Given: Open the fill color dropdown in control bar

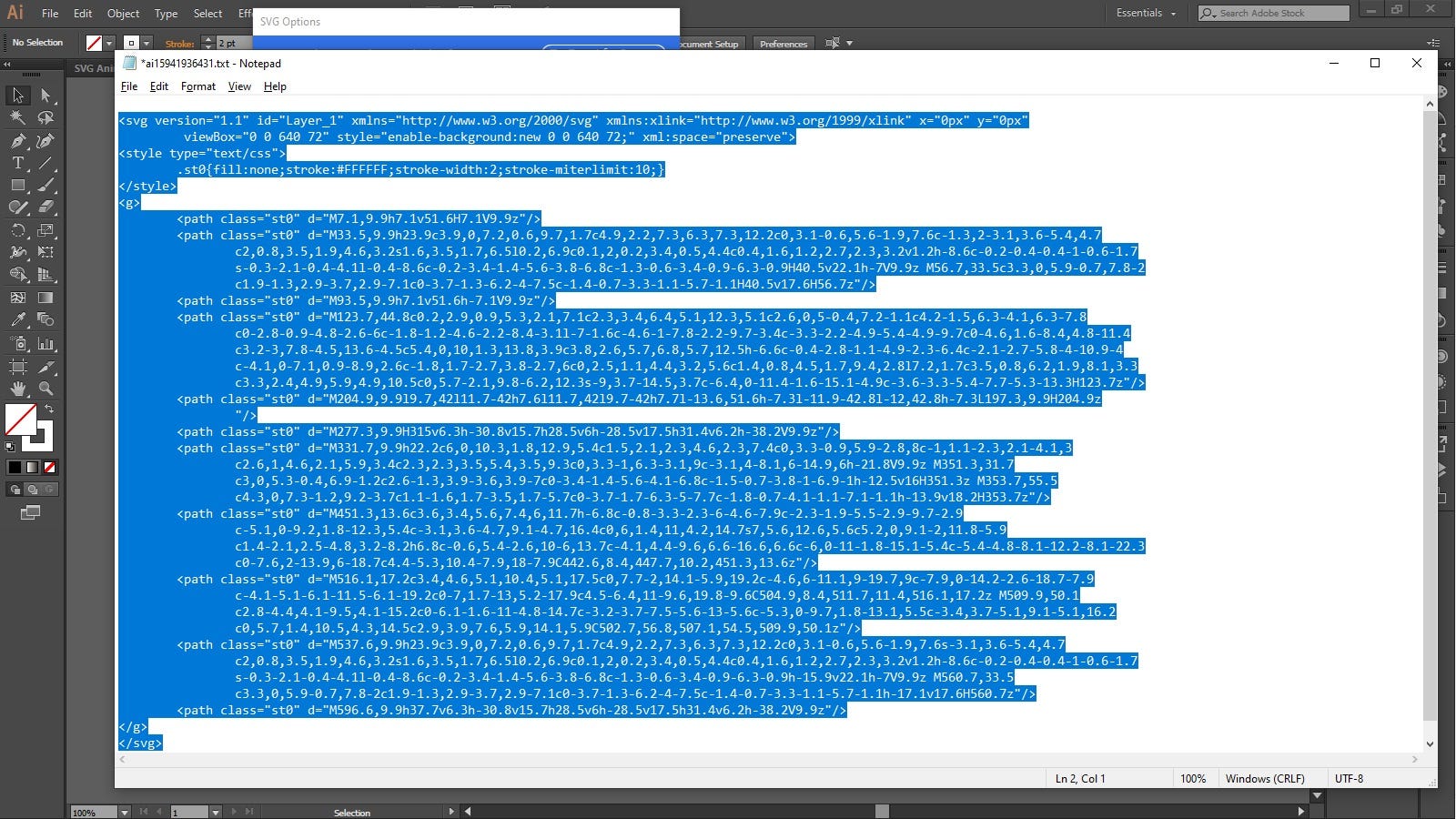Looking at the screenshot, I should tap(109, 43).
